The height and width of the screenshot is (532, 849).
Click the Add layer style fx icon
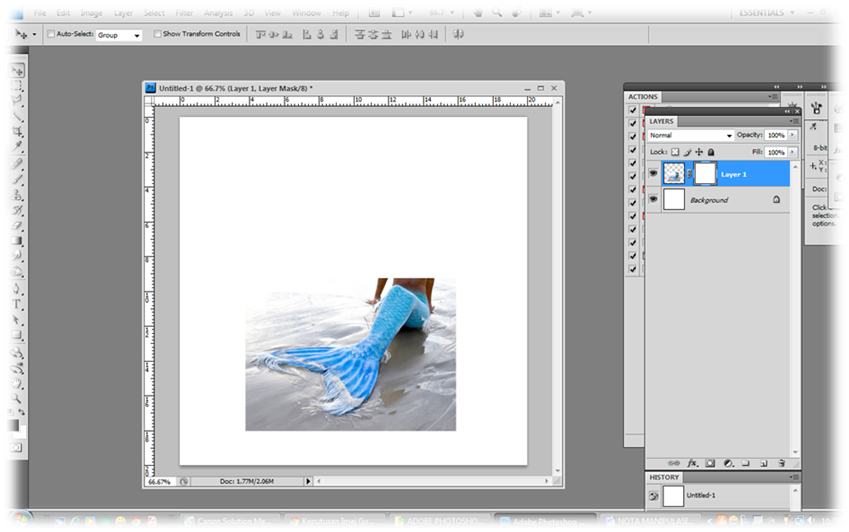pos(693,463)
